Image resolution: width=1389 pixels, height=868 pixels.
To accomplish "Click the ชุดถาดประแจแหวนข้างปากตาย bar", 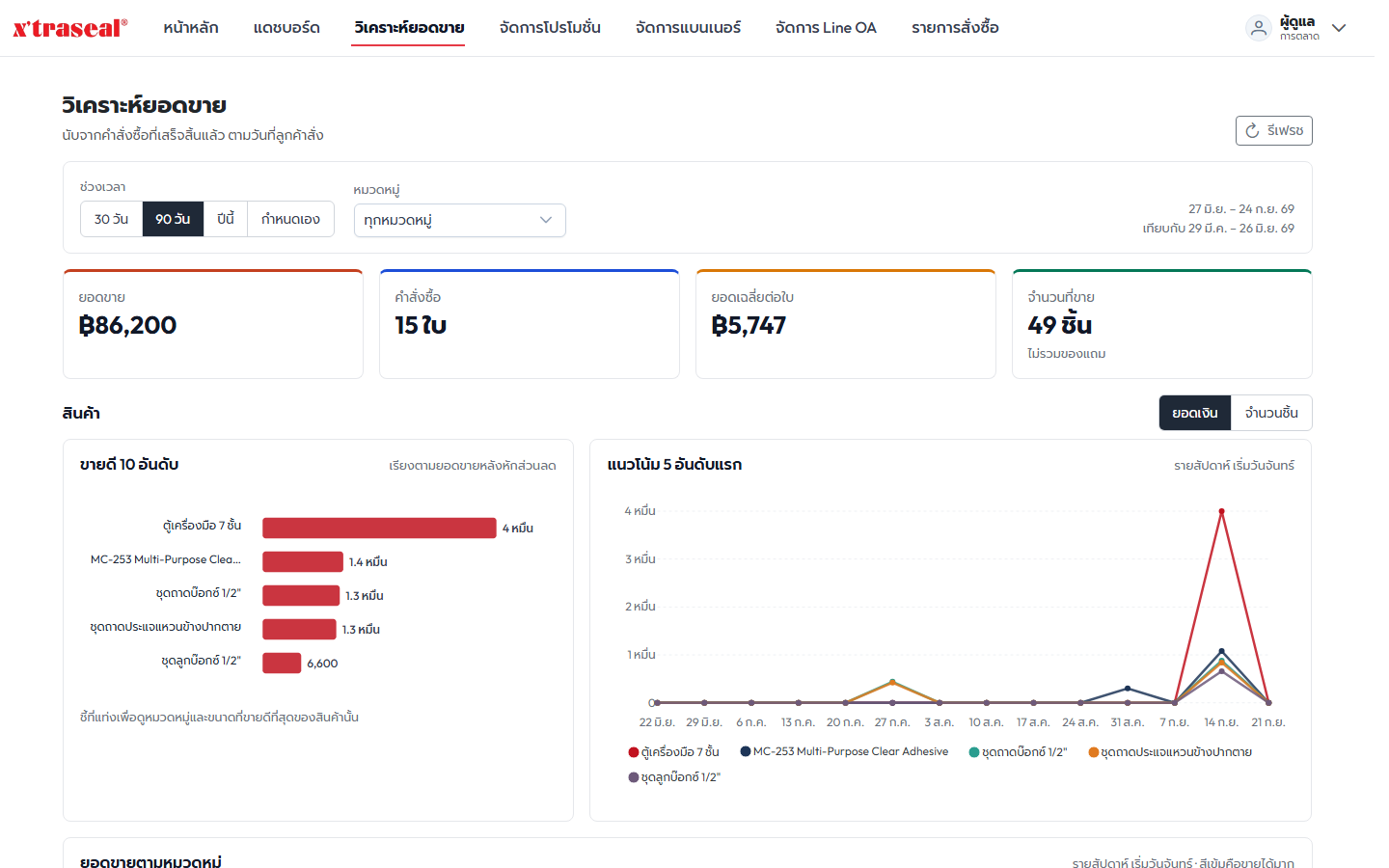I will click(299, 629).
